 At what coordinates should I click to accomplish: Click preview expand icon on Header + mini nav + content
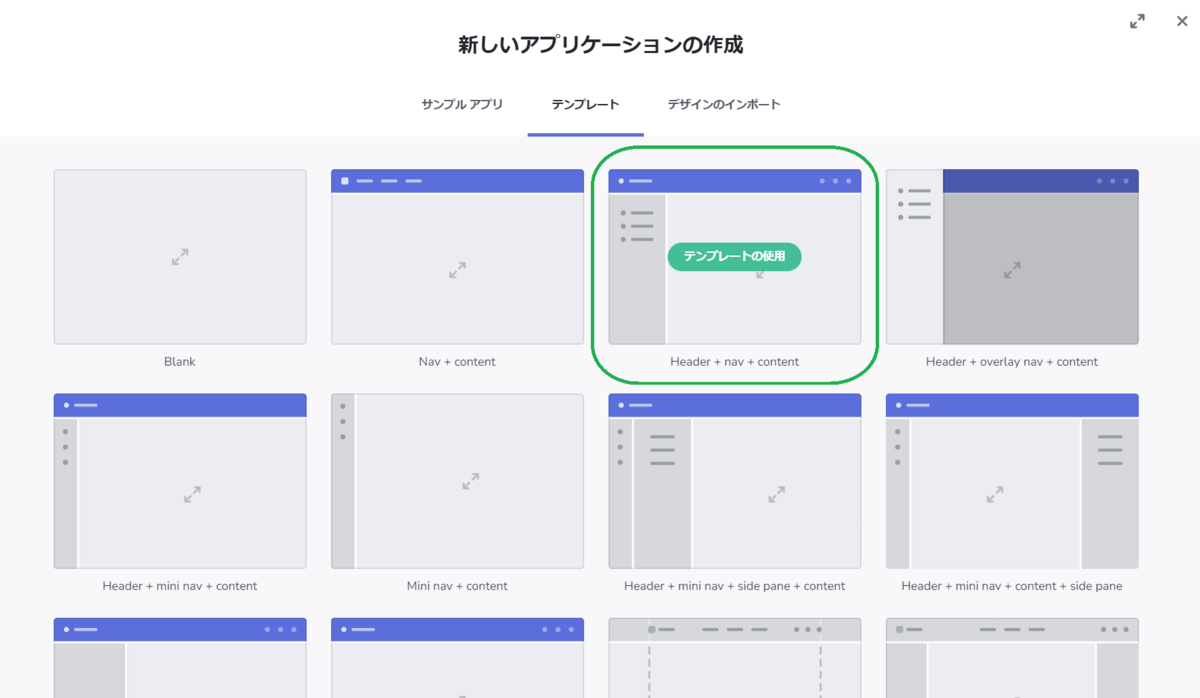pos(192,494)
